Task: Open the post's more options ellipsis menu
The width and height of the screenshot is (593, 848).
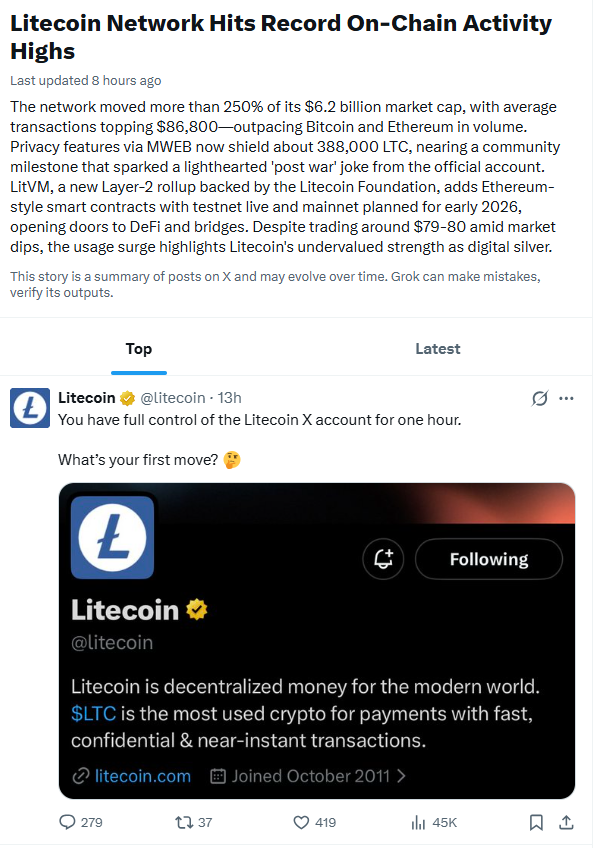Action: (567, 398)
